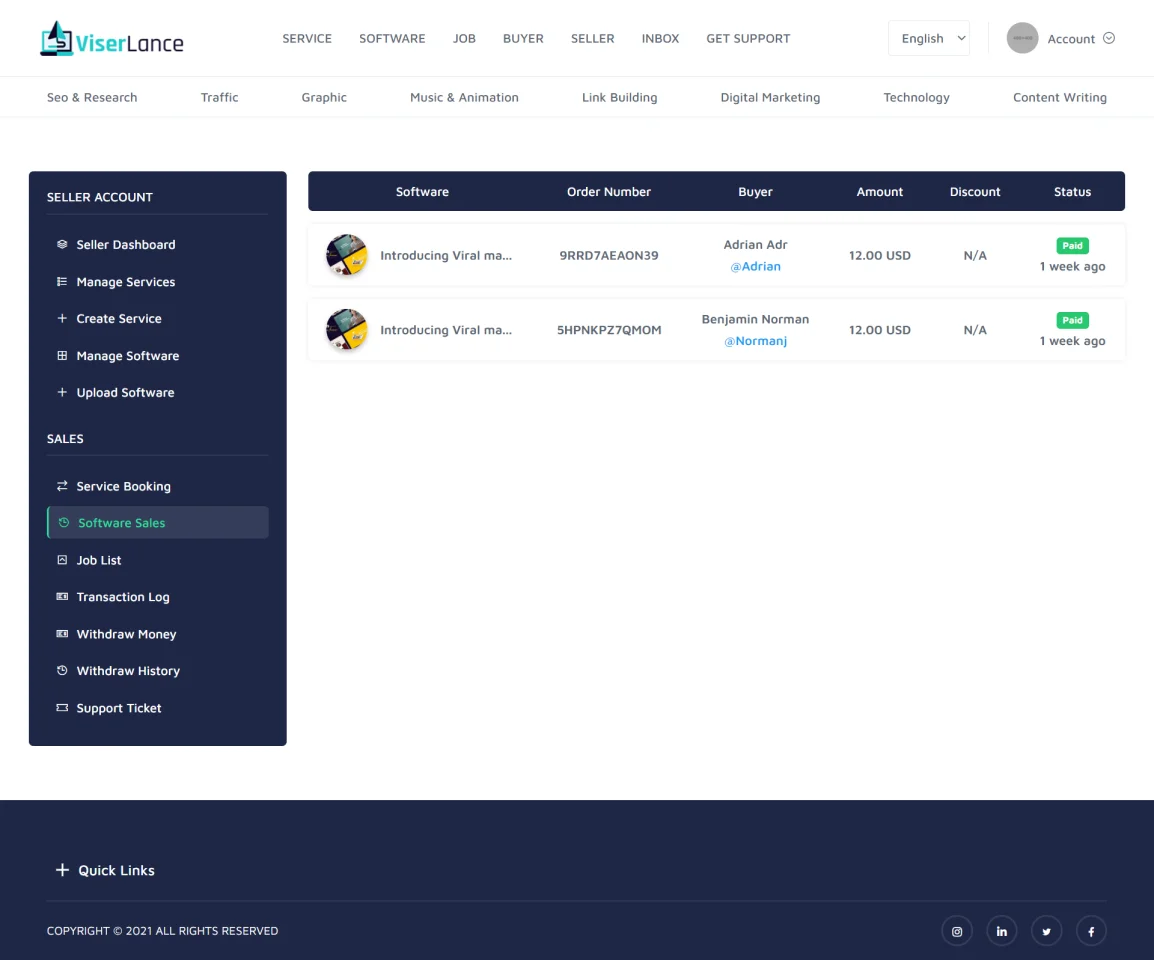Click the Amount column header

point(879,191)
